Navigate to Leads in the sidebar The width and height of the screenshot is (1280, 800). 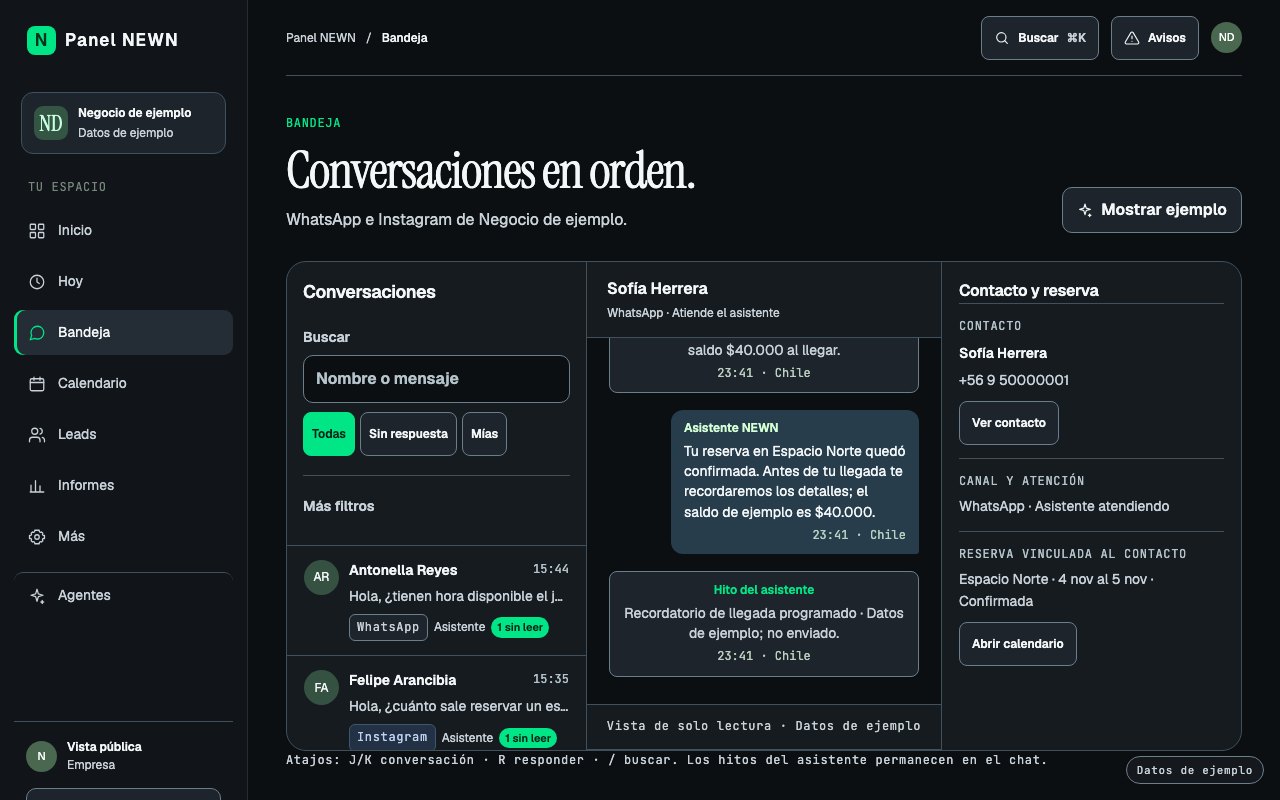click(x=123, y=435)
